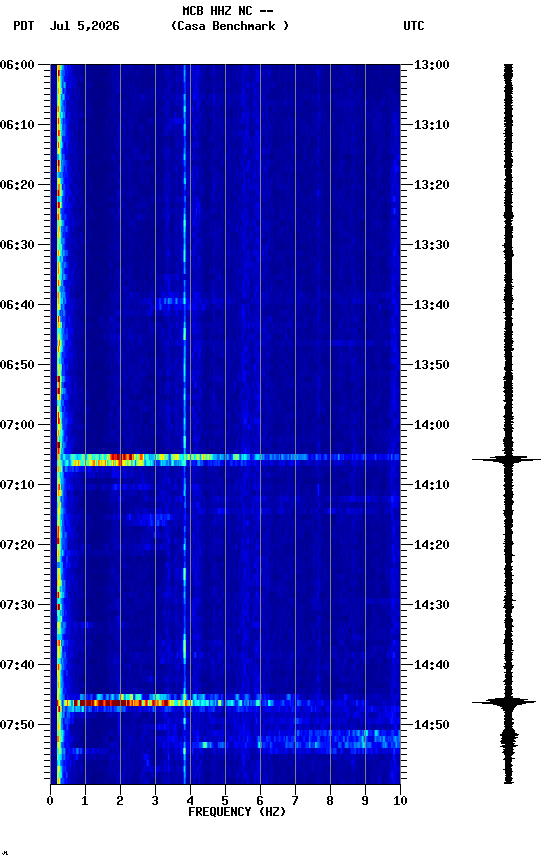Click the '(Casa Benchmark )' subtitle
Image resolution: width=552 pixels, height=864 pixels.
(x=230, y=26)
